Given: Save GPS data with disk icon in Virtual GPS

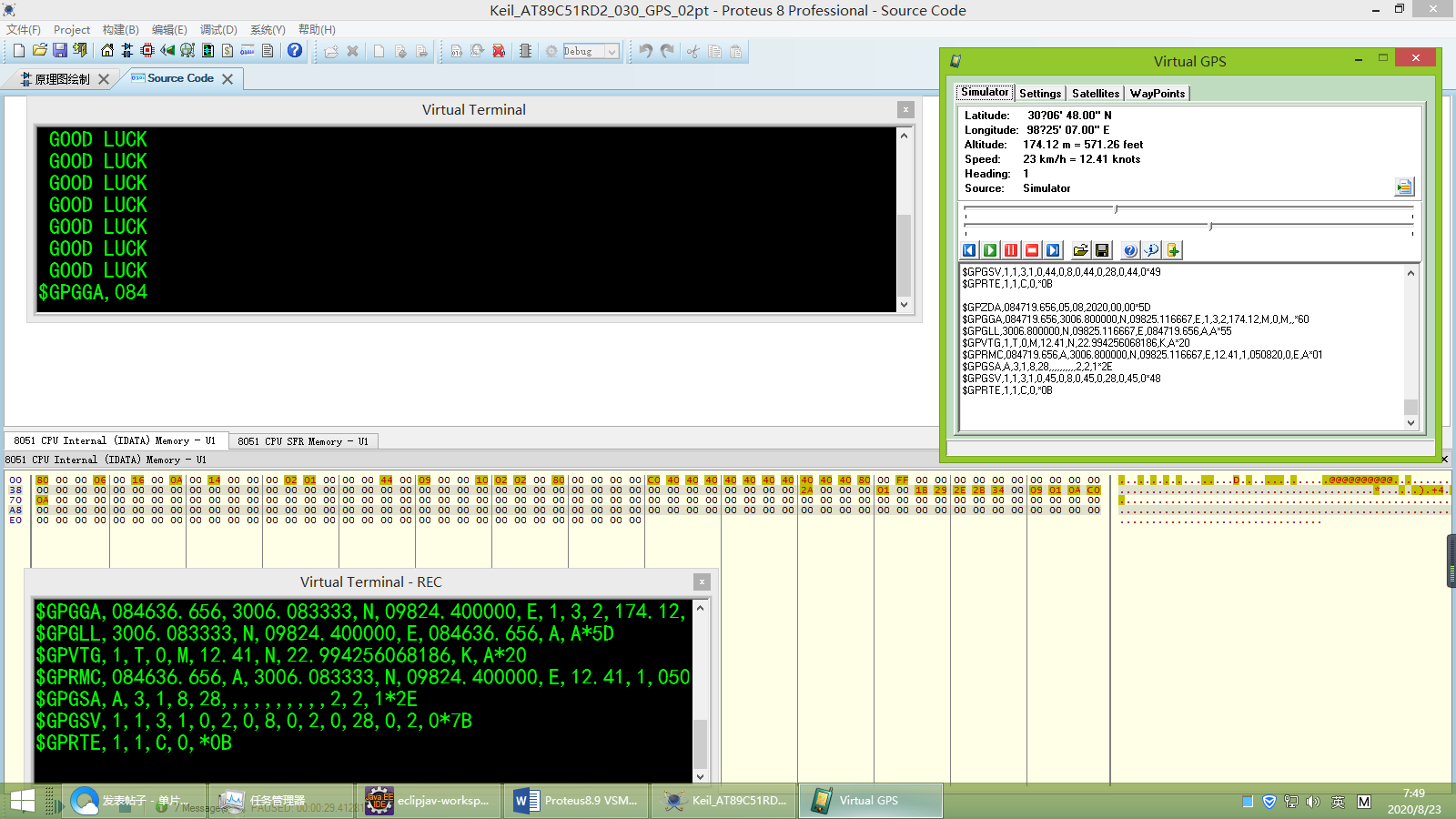Looking at the screenshot, I should tap(1102, 250).
